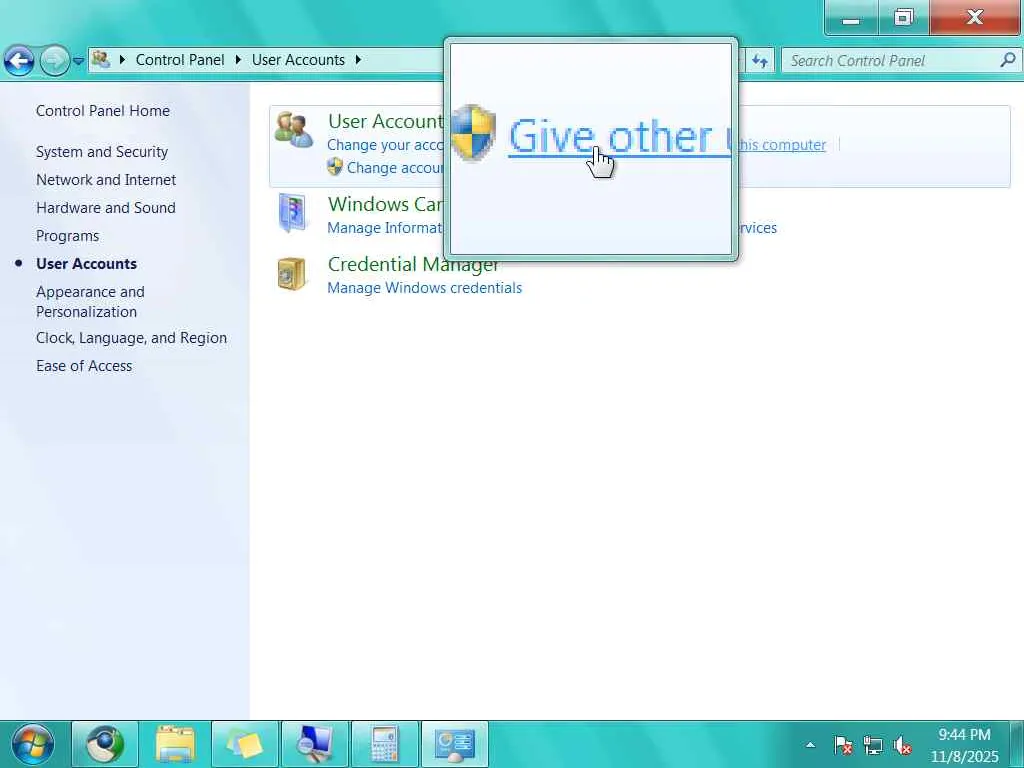Click Change your account picture link
Viewport: 1024px width, 768px height.
(x=385, y=145)
